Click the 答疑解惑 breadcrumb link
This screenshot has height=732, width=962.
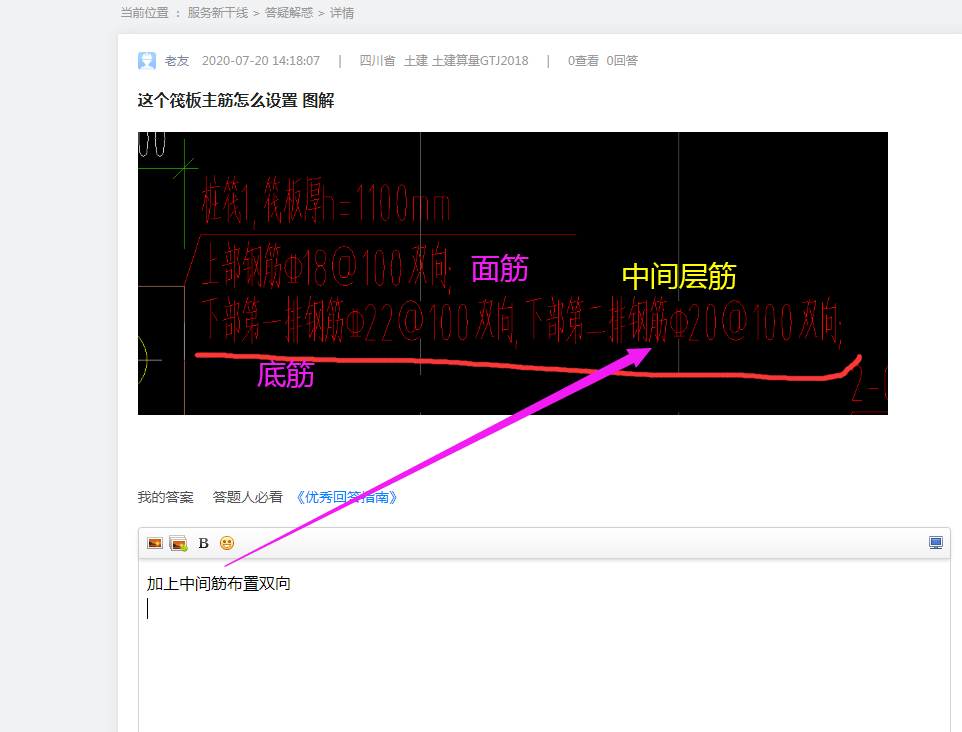289,13
